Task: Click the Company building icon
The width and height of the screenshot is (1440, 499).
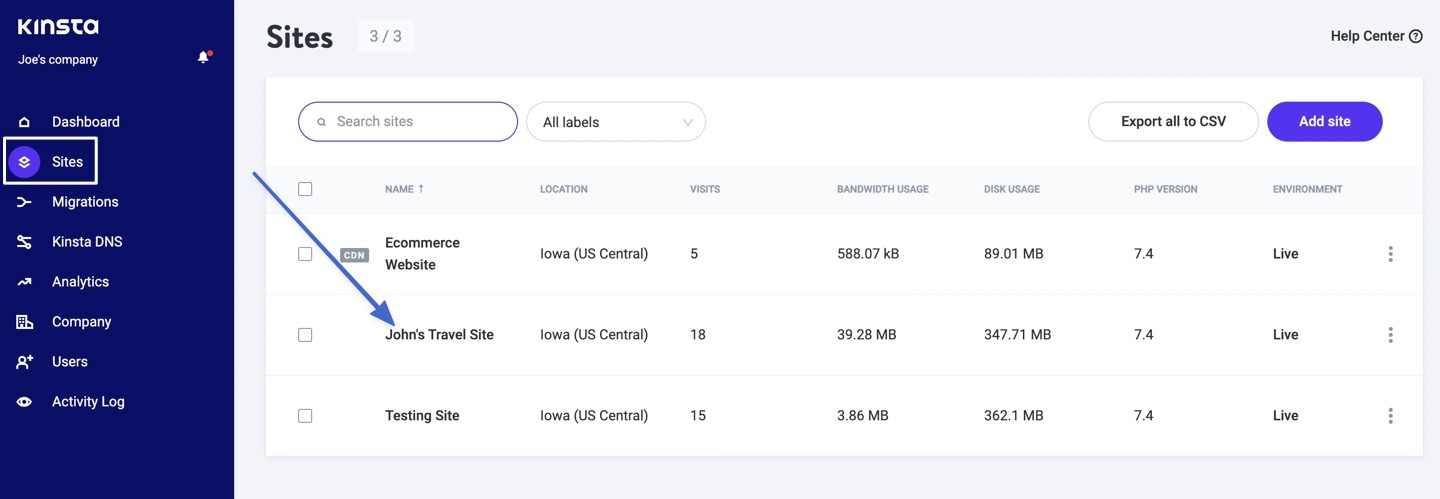Action: 24,322
